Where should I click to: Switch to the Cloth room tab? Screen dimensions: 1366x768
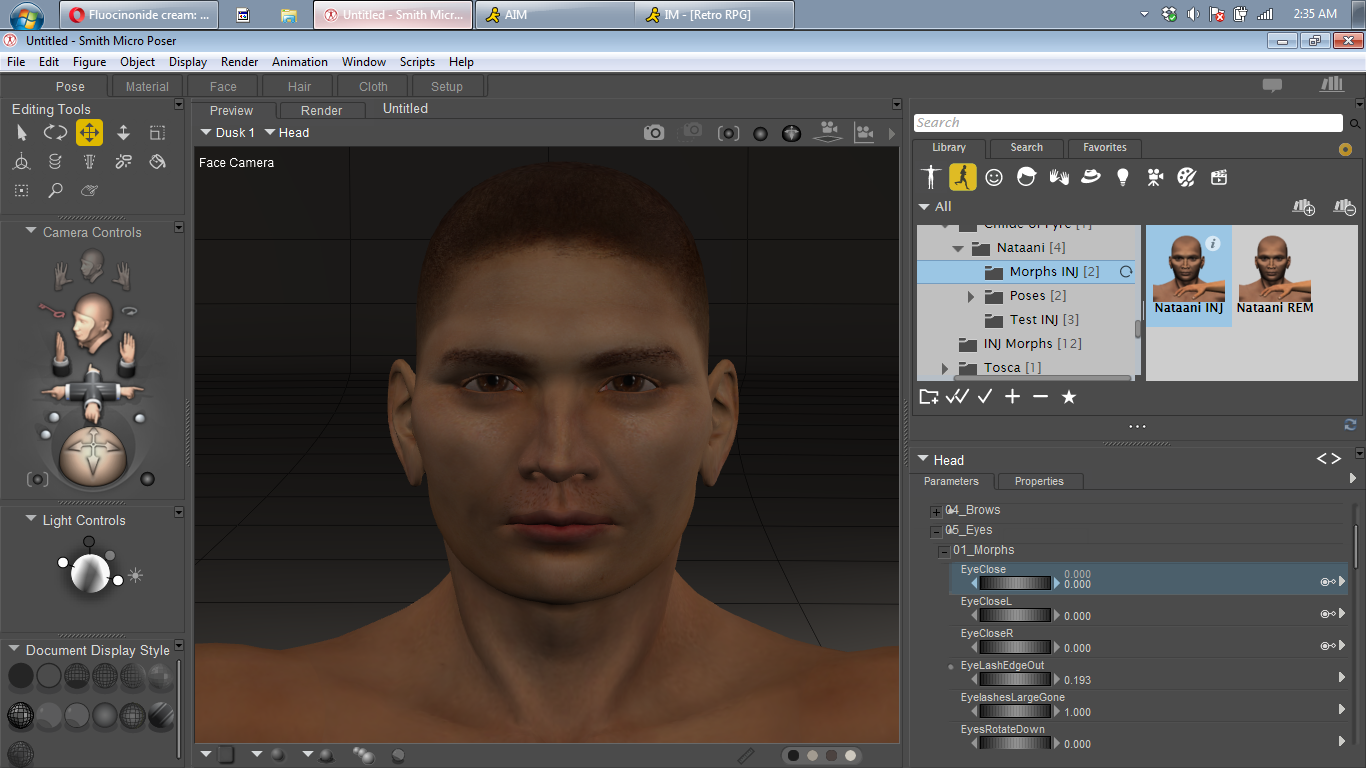coord(373,87)
